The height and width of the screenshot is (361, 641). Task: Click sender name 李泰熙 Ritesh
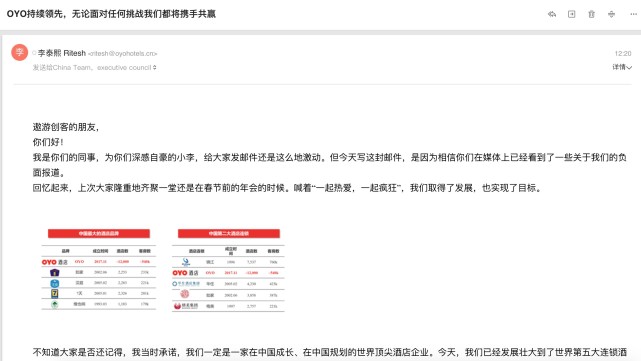point(62,53)
